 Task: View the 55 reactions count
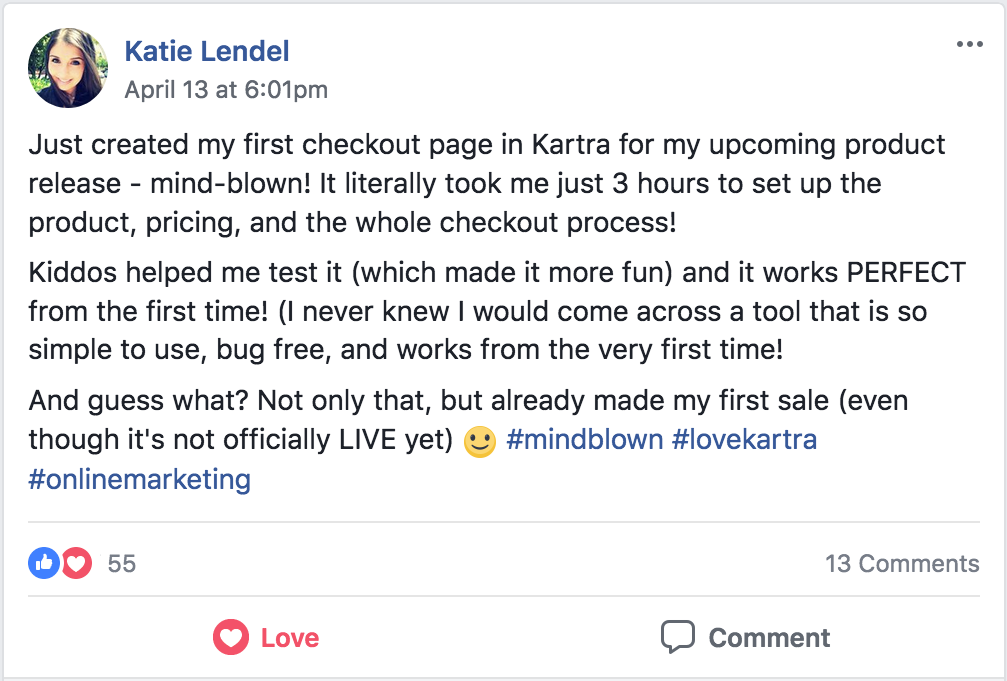tap(121, 563)
